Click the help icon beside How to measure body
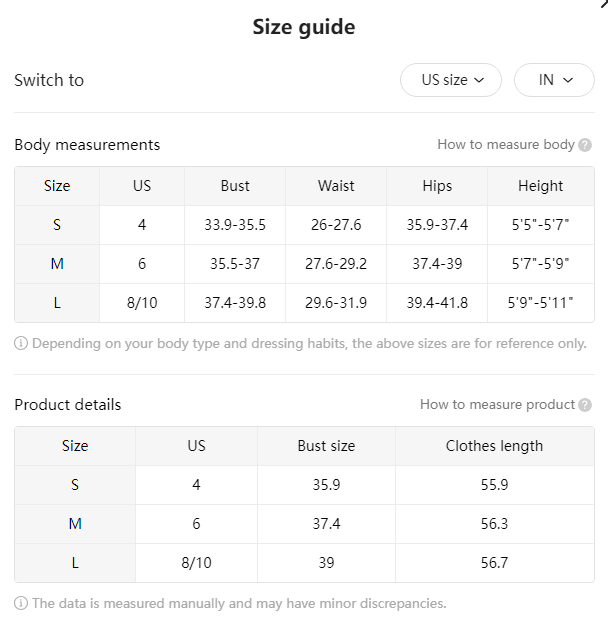 pos(585,145)
